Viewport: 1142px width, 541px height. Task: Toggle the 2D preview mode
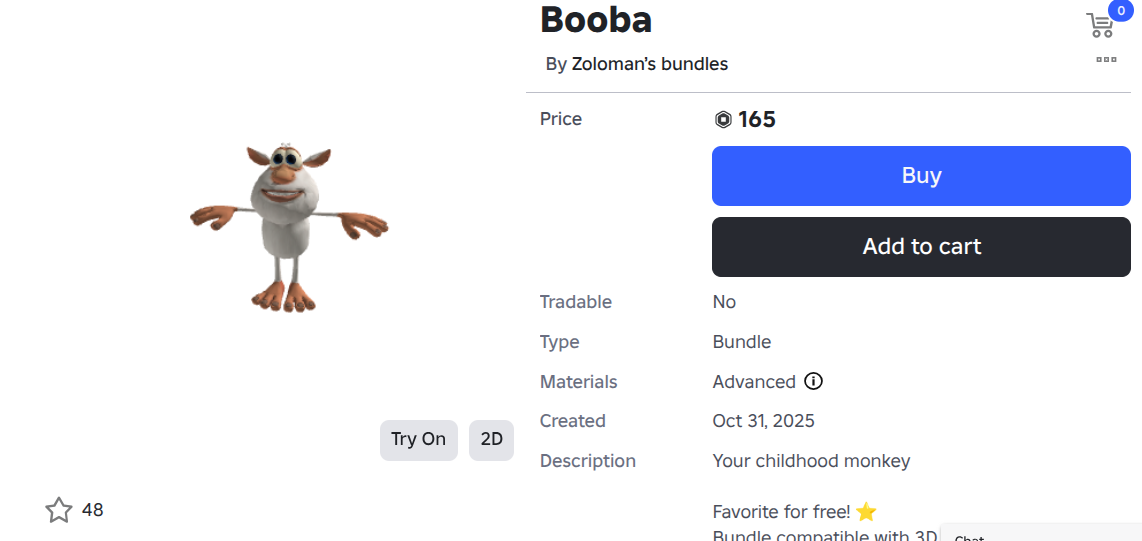491,439
